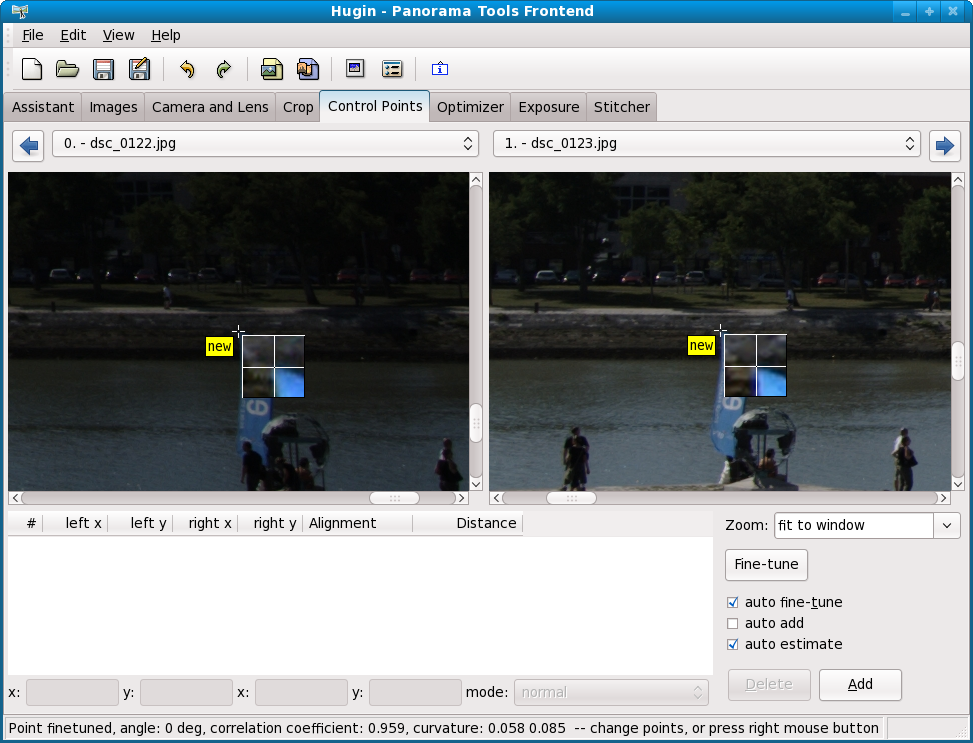Open the Edit menu
The height and width of the screenshot is (743, 973).
73,35
